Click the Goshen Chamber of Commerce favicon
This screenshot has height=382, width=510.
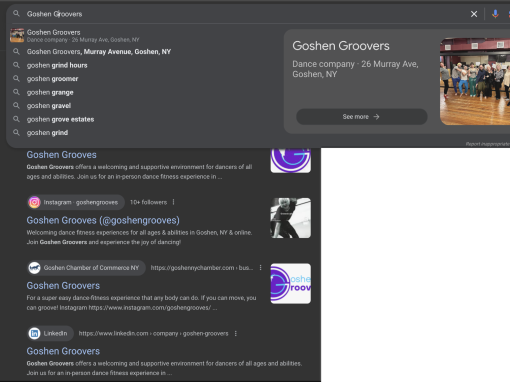point(34,268)
